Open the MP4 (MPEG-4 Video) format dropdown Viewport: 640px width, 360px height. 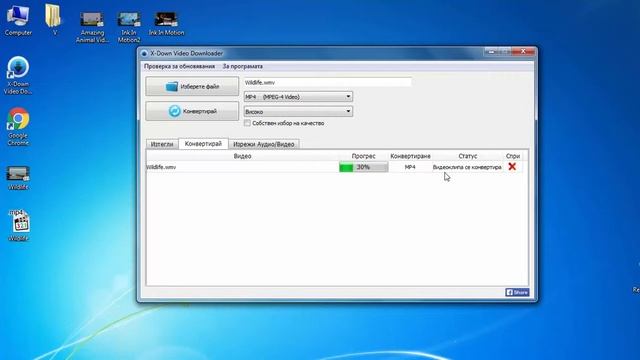pos(298,97)
